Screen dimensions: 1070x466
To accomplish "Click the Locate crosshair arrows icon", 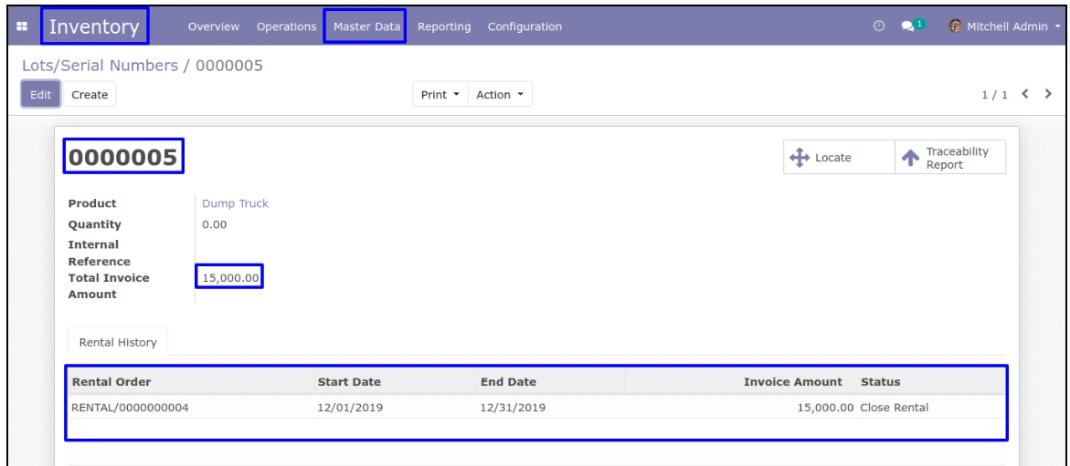I will click(x=799, y=158).
